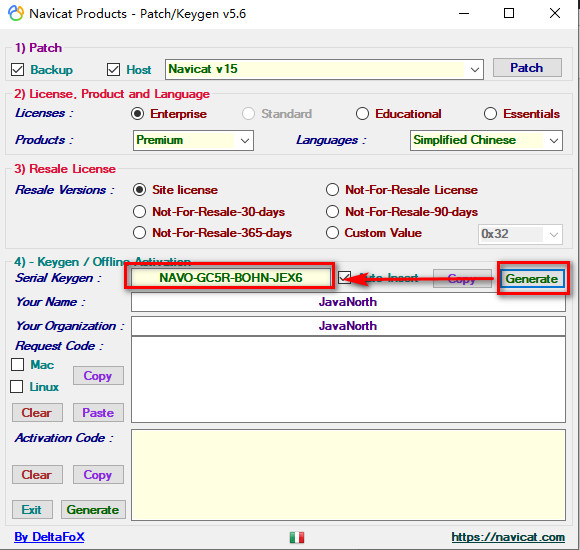Select the Educational license option
This screenshot has height=550, width=580.
(362, 114)
